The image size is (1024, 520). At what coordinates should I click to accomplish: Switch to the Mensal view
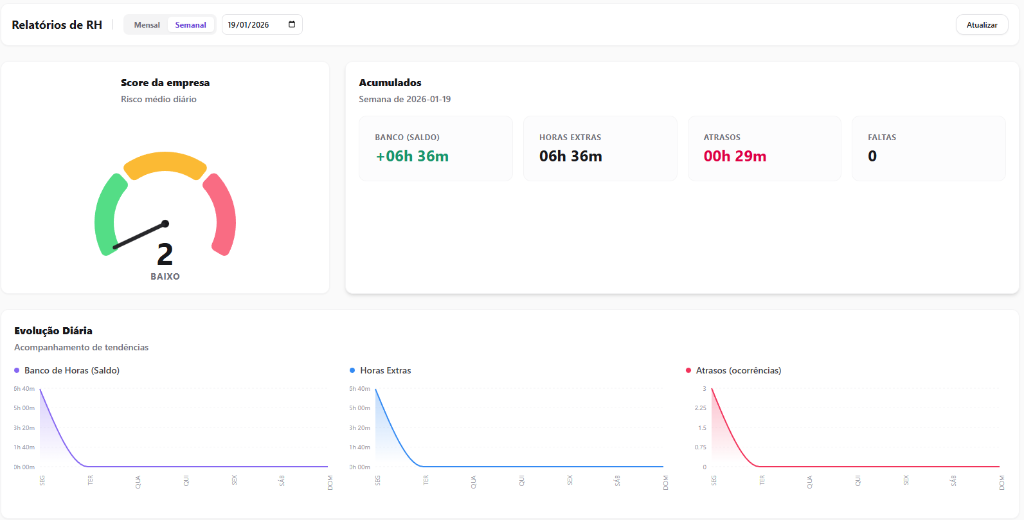[146, 25]
